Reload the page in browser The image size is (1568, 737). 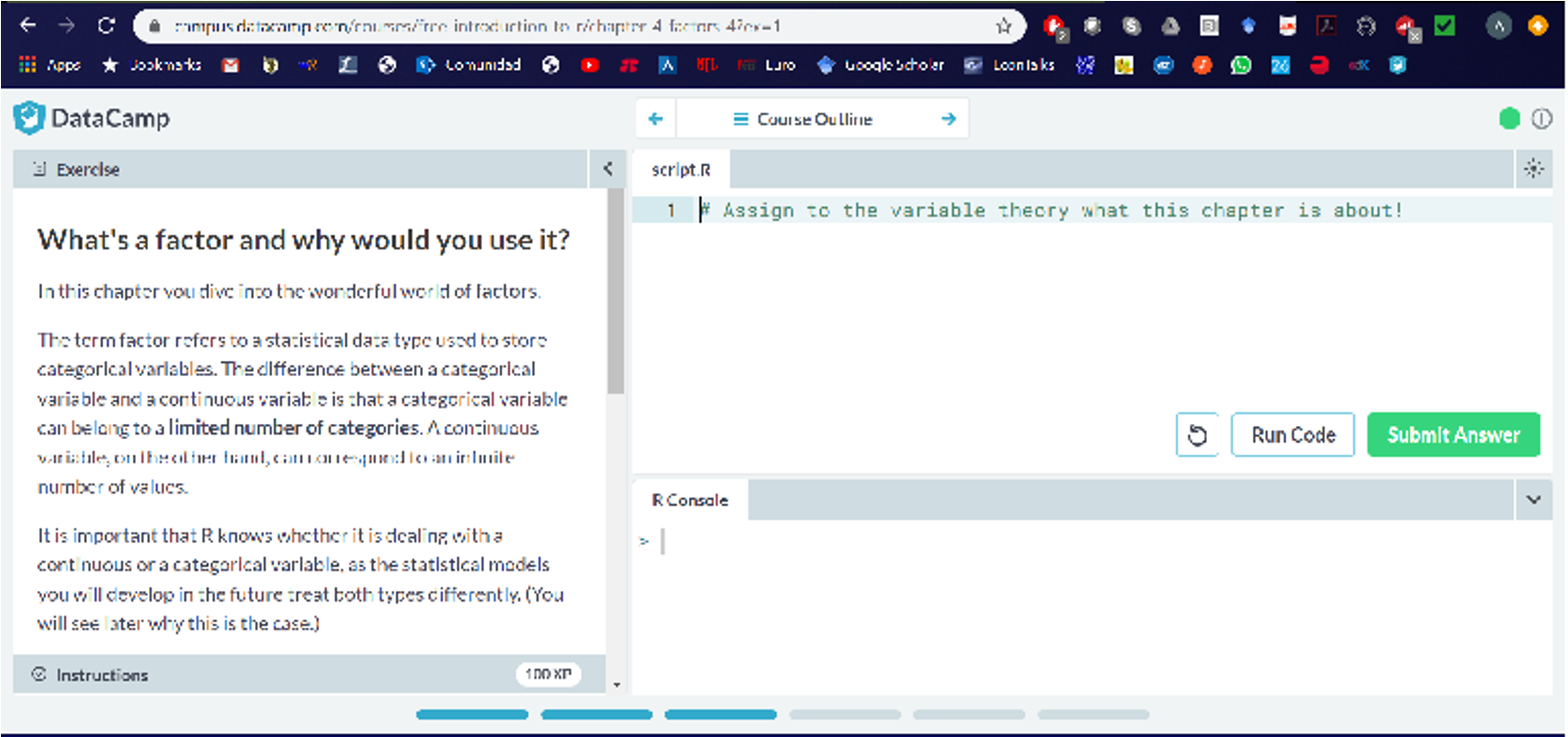click(106, 26)
